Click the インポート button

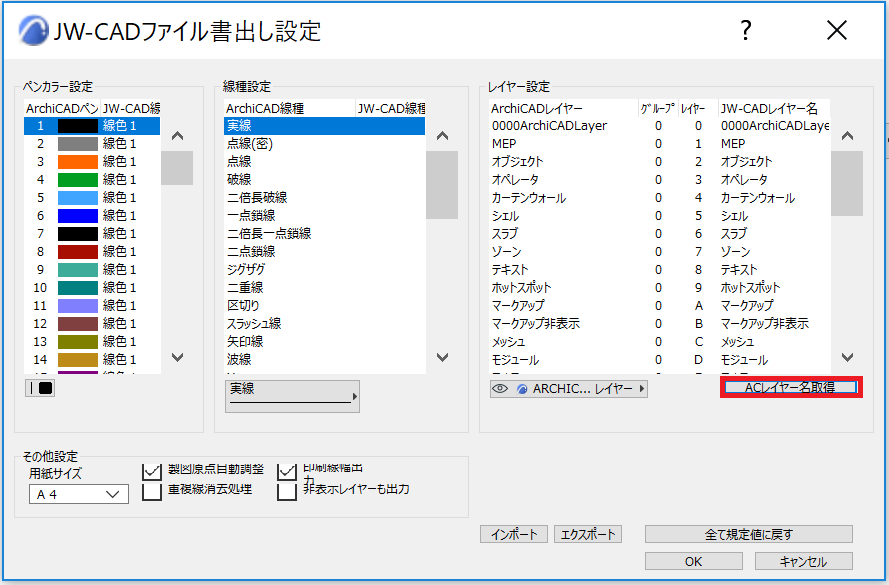click(x=514, y=534)
